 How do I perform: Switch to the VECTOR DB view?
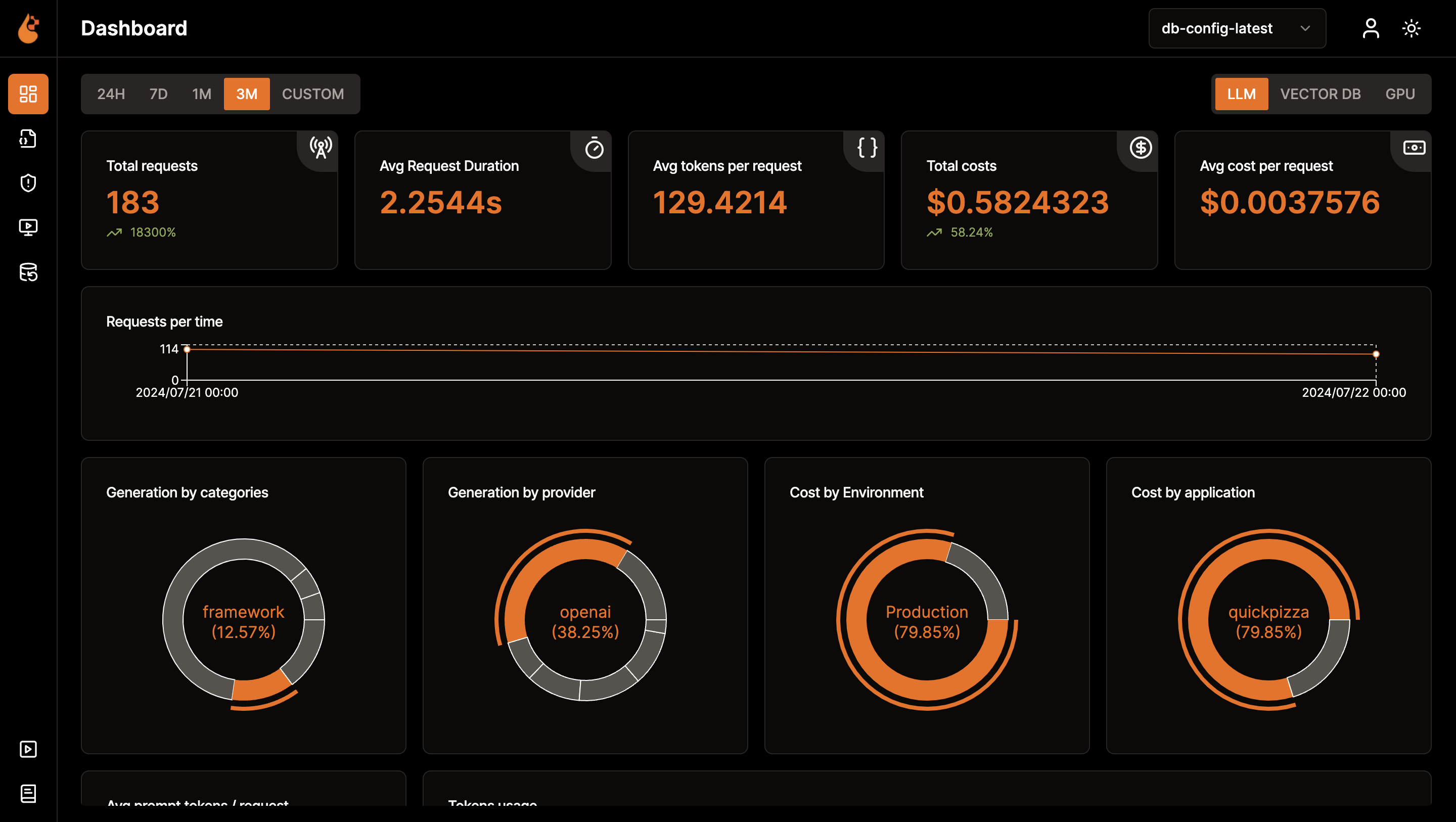[1321, 94]
